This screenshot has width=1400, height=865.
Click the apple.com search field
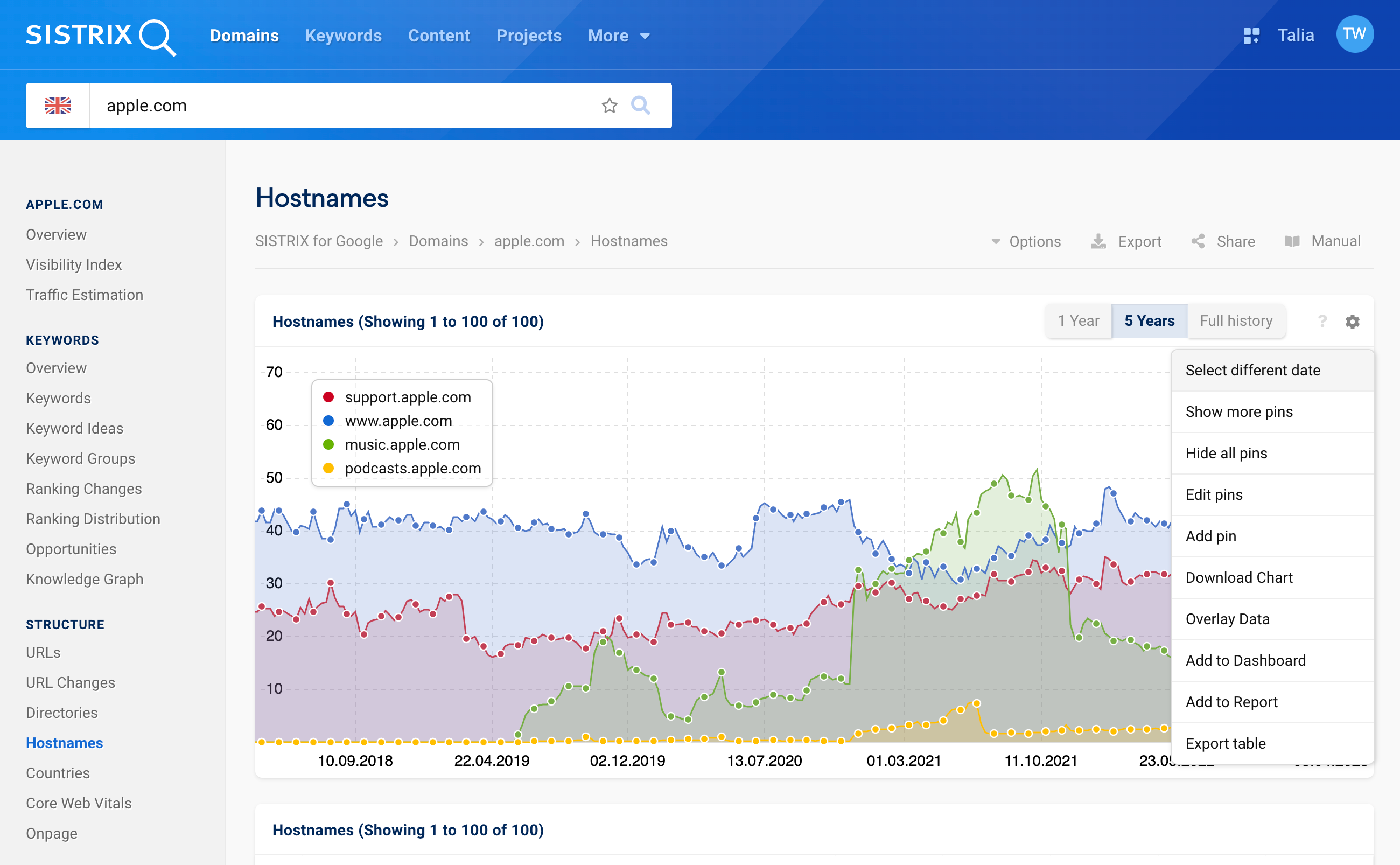point(343,105)
